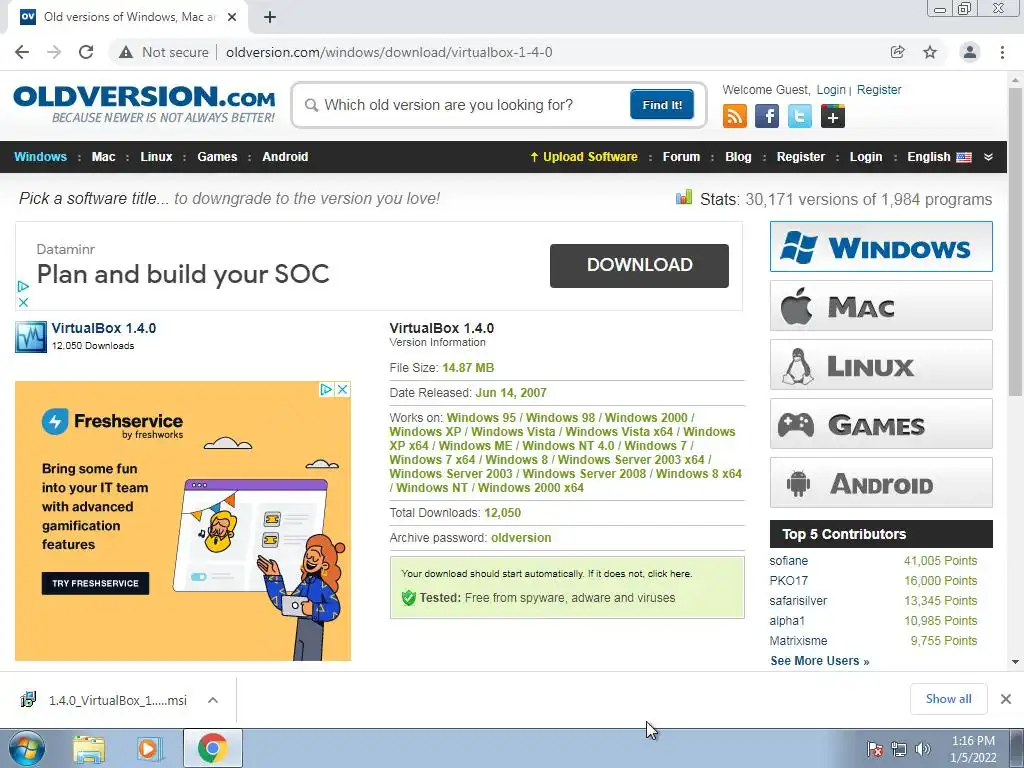The width and height of the screenshot is (1024, 768).
Task: Open the Twitter social icon
Action: [799, 117]
